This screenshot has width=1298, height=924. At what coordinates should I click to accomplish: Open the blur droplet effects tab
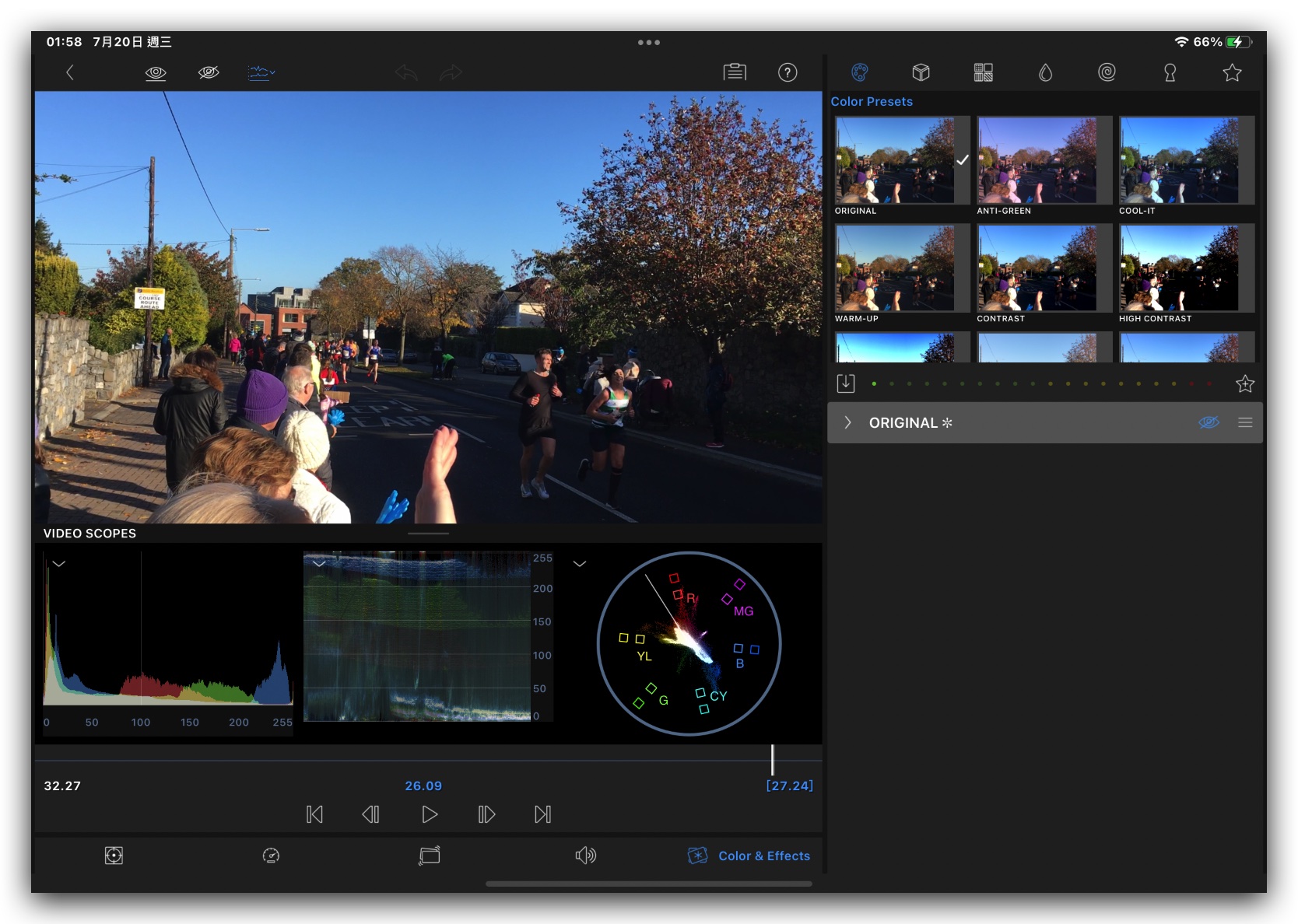(1045, 72)
